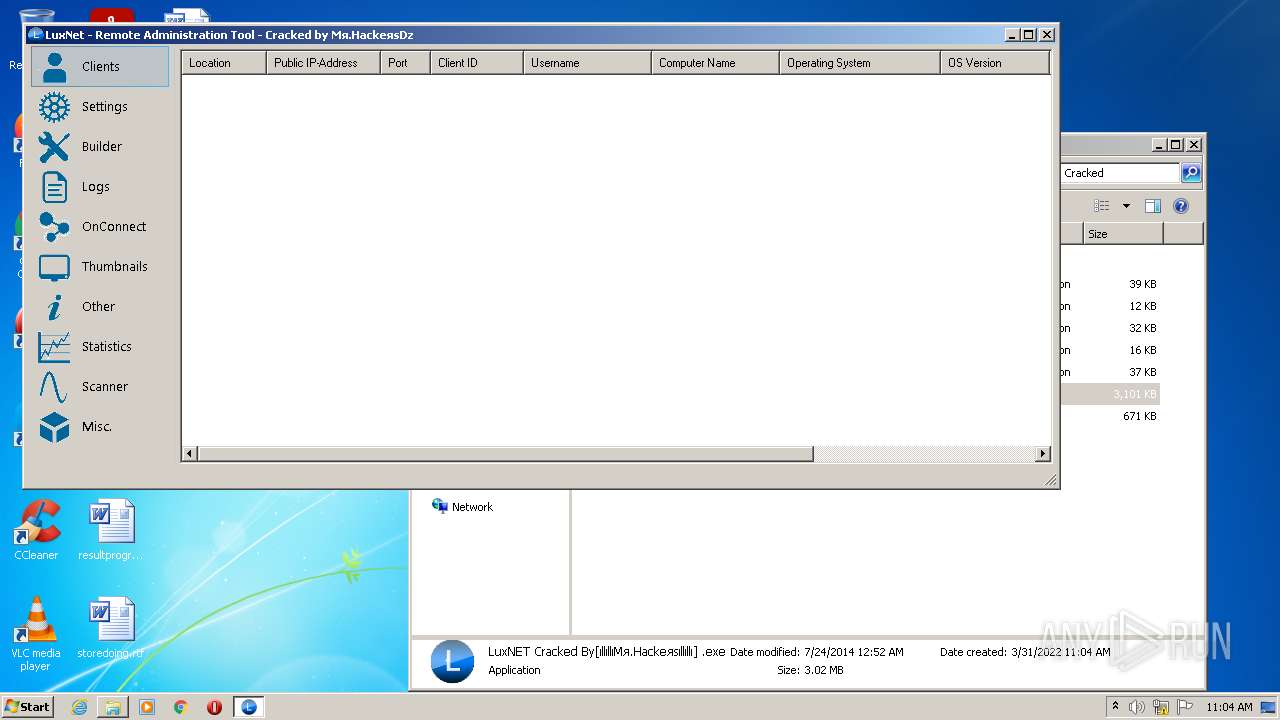Open the Logs document icon
The width and height of the screenshot is (1280, 720).
54,186
